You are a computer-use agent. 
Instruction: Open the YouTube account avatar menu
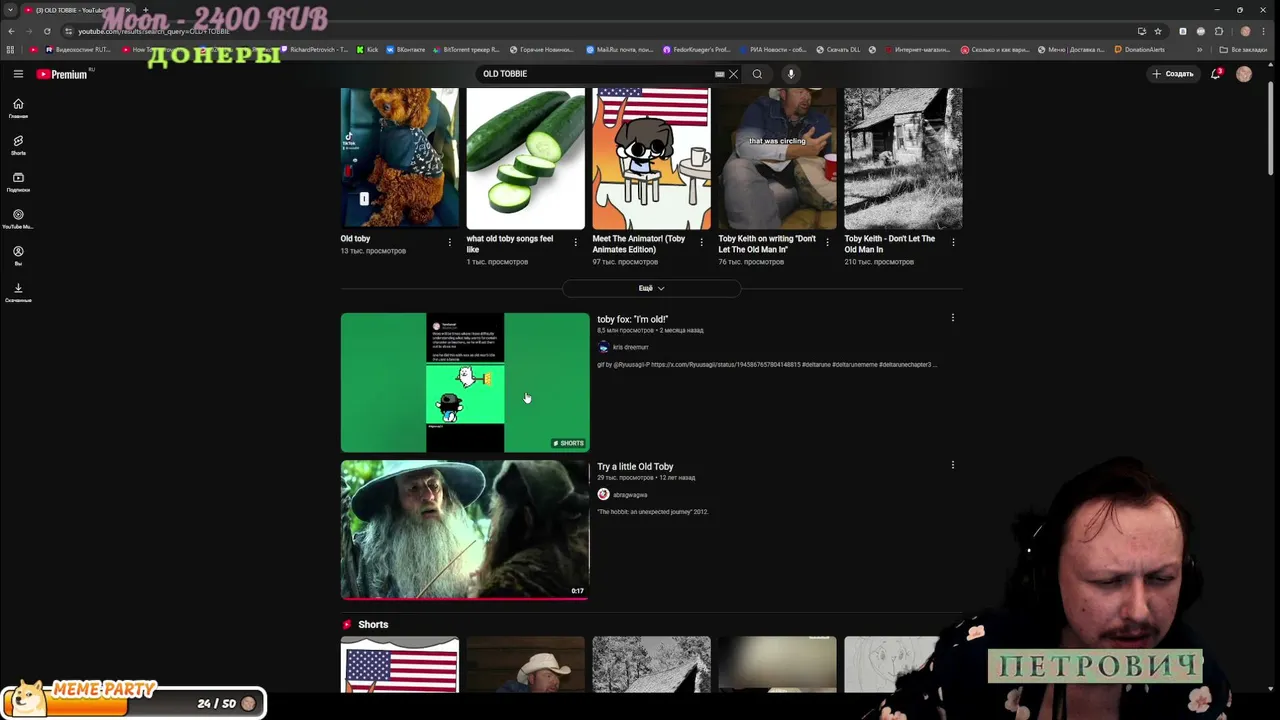pyautogui.click(x=1244, y=74)
